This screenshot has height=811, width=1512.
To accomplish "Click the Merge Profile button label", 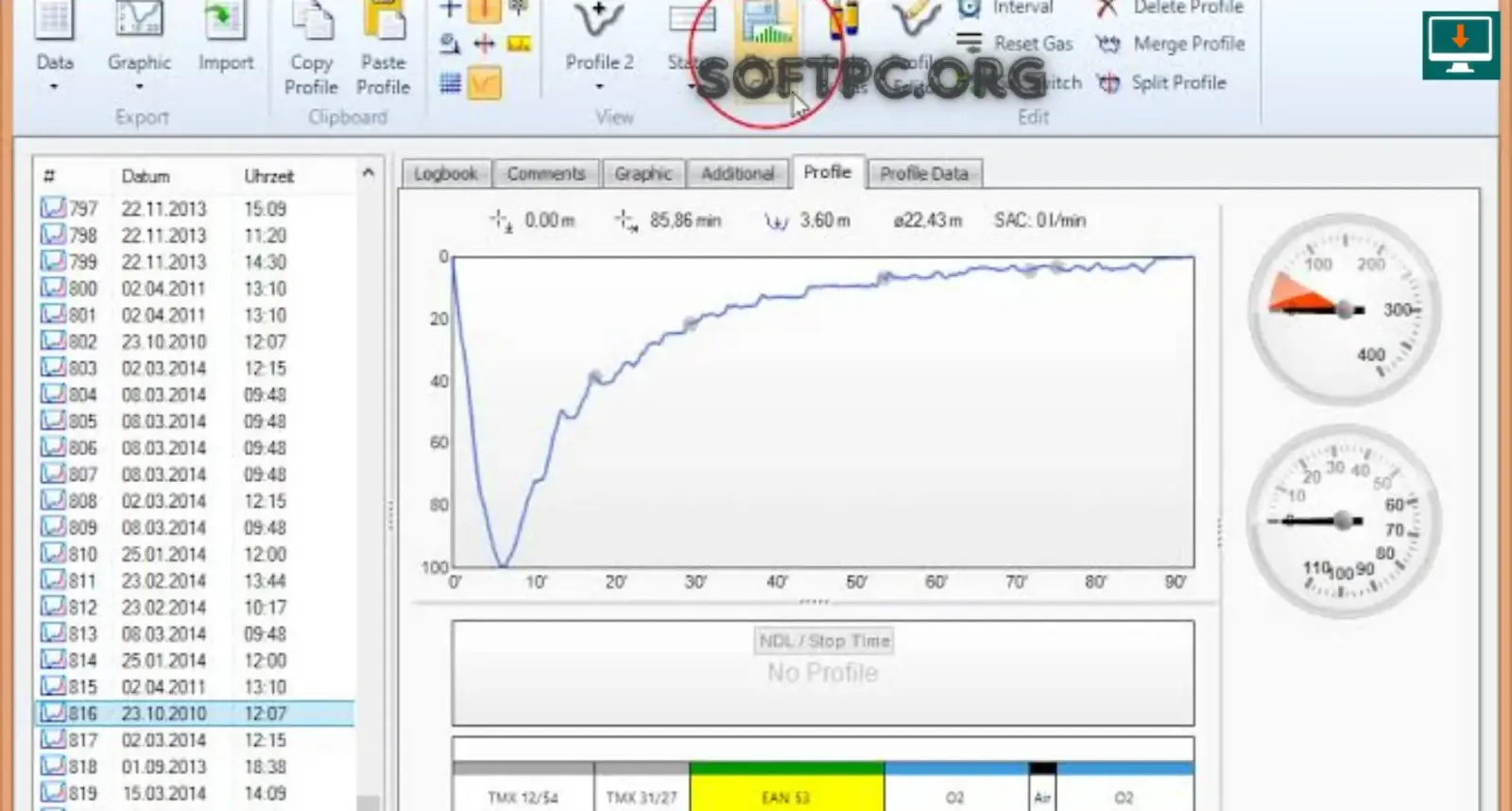I will [1189, 44].
